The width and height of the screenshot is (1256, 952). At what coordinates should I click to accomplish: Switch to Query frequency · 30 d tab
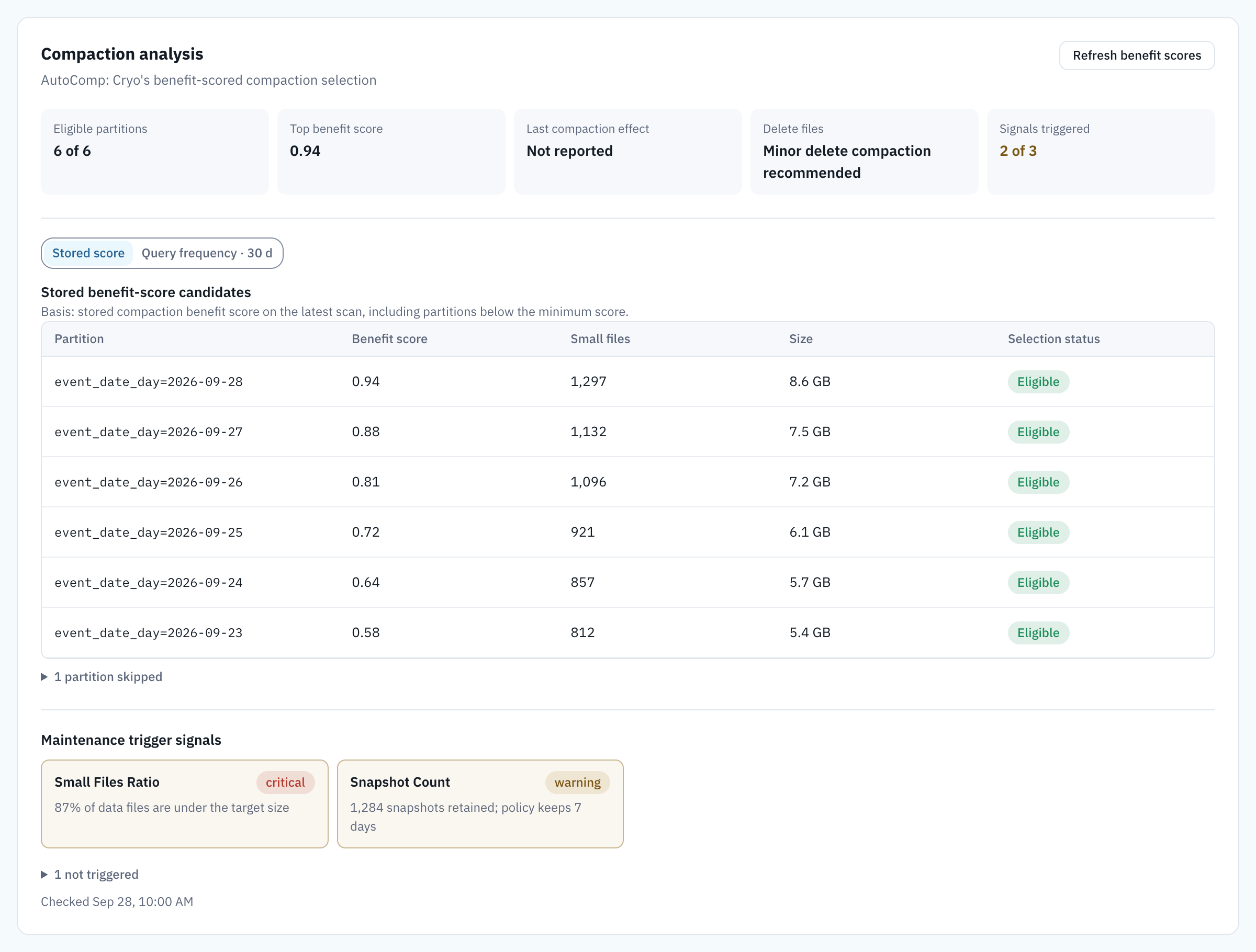(x=207, y=253)
